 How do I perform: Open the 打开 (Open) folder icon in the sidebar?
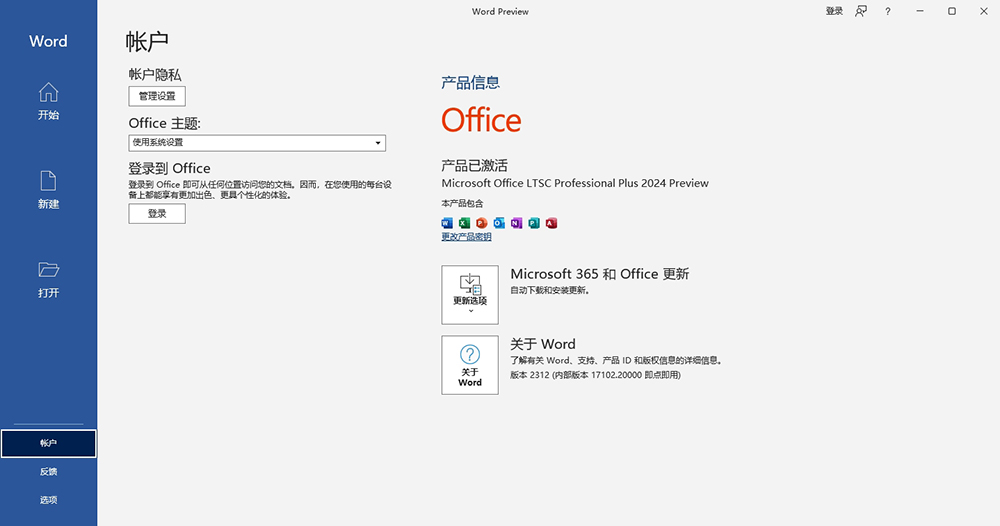48,270
